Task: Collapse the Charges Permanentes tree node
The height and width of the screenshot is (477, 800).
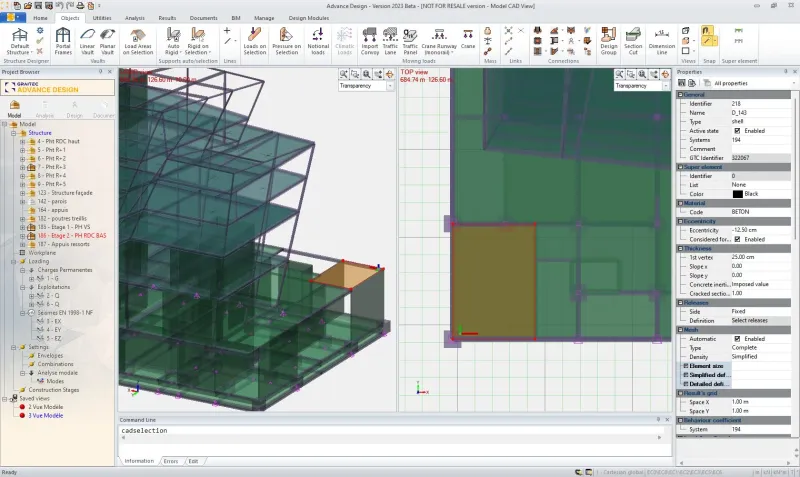Action: [x=22, y=270]
